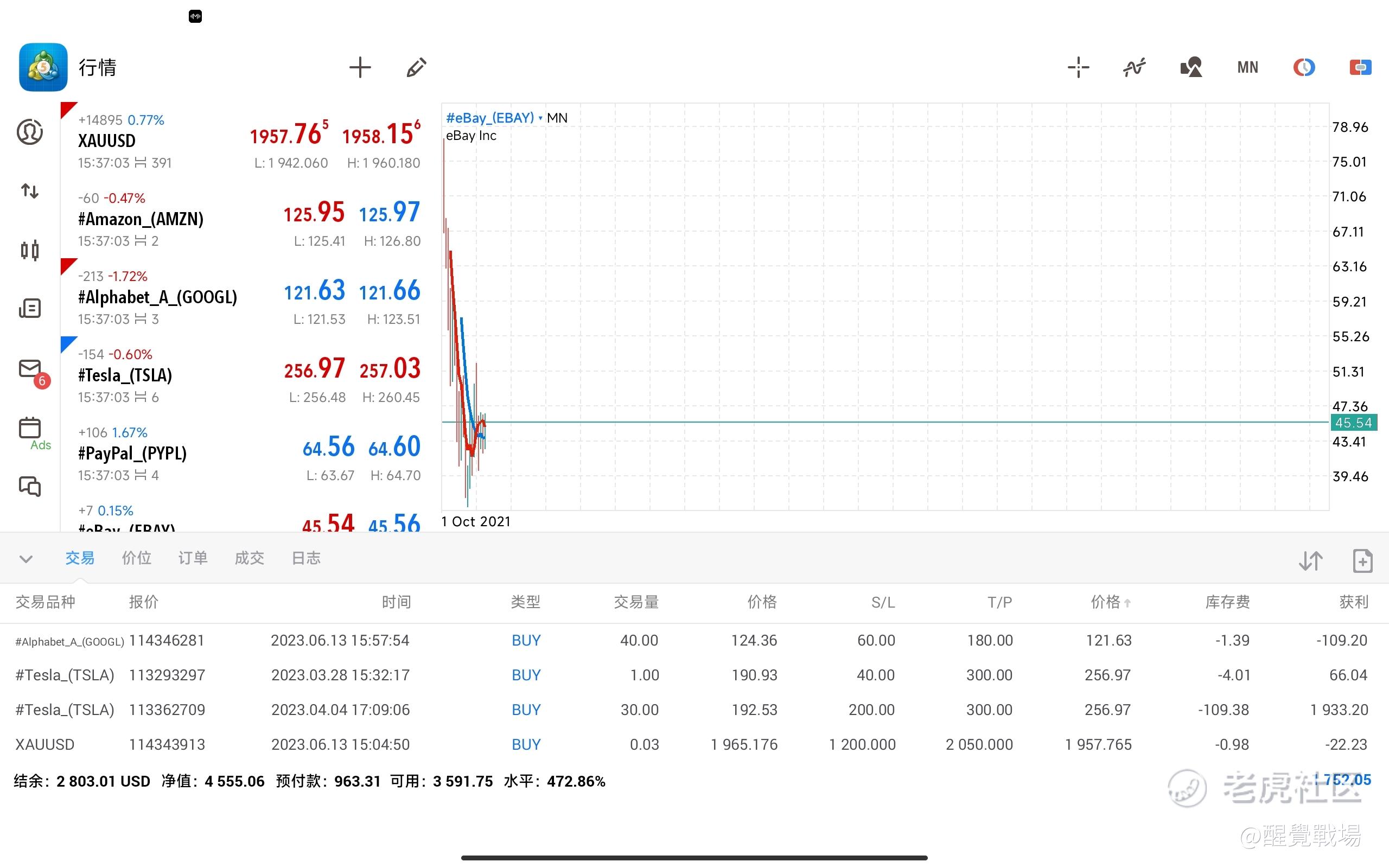
Task: Sort by the S/L column header
Action: [883, 602]
